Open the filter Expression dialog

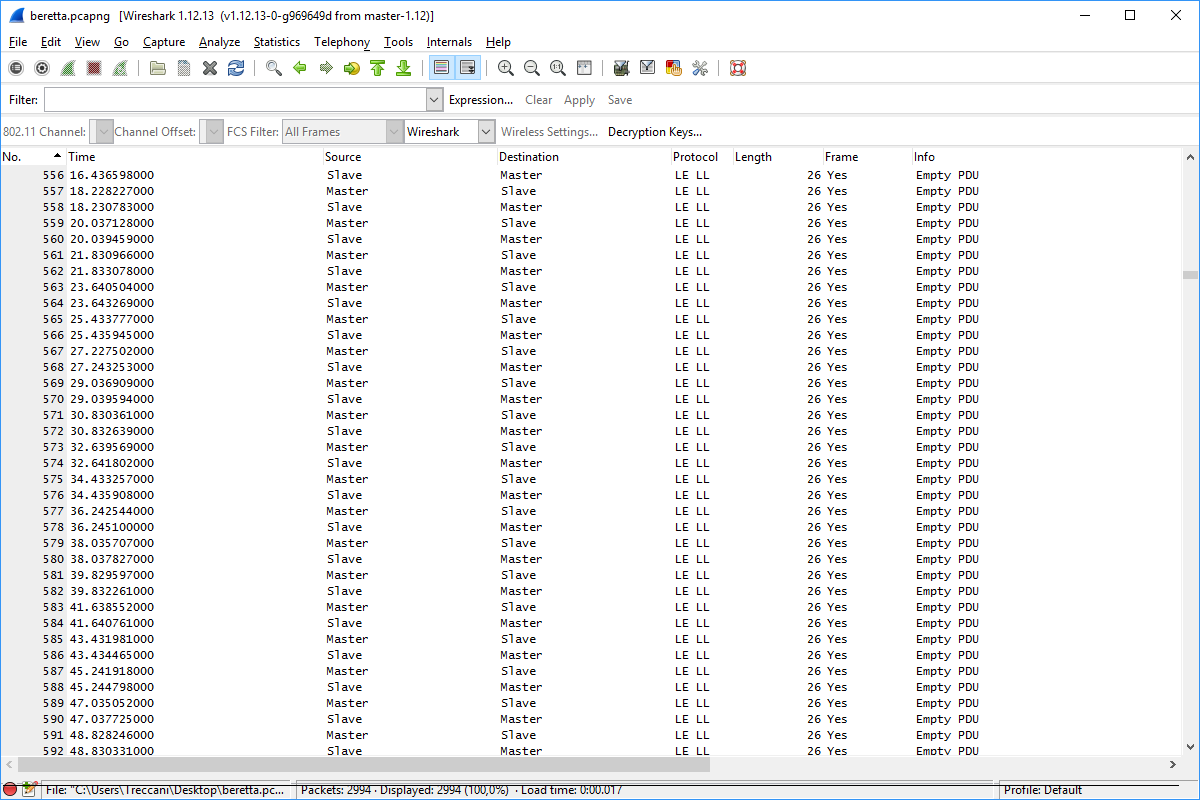(x=481, y=100)
